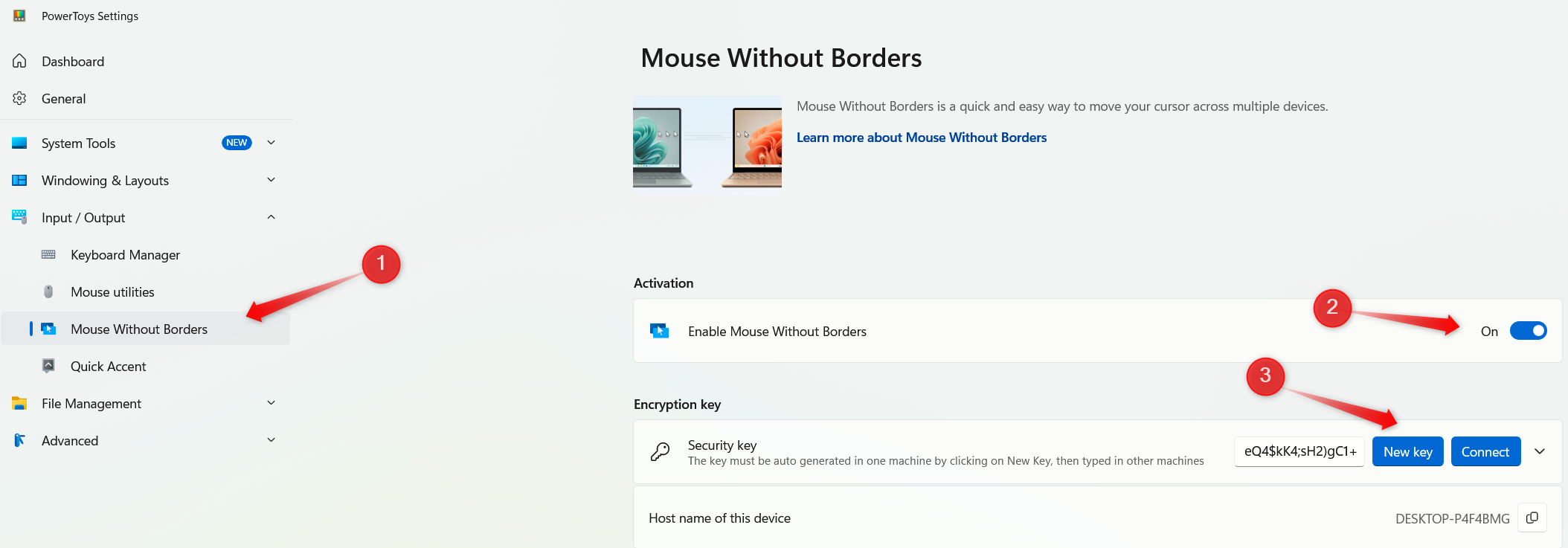Click the Mouse Without Borders laptop thumbnail
The image size is (1568, 548).
tap(707, 145)
